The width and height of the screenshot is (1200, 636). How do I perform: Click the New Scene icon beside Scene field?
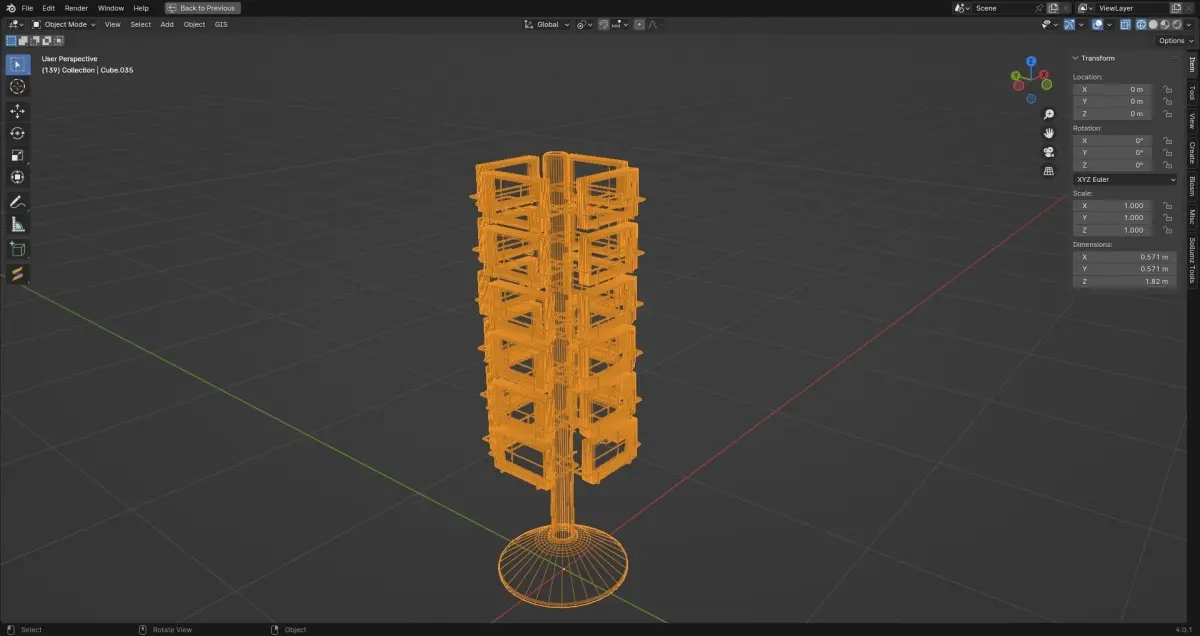[x=1052, y=8]
